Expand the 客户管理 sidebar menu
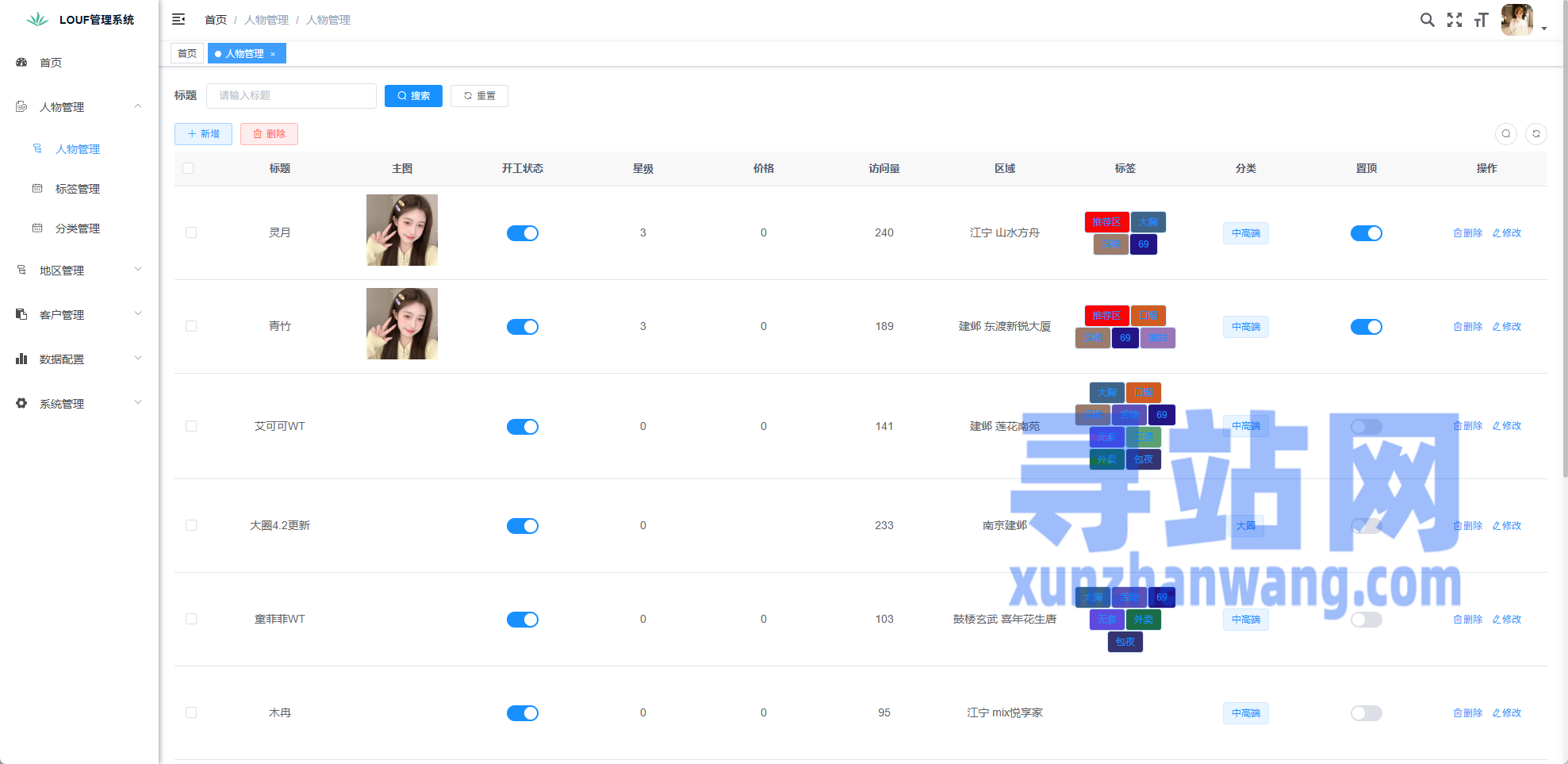1568x764 pixels. coord(79,315)
